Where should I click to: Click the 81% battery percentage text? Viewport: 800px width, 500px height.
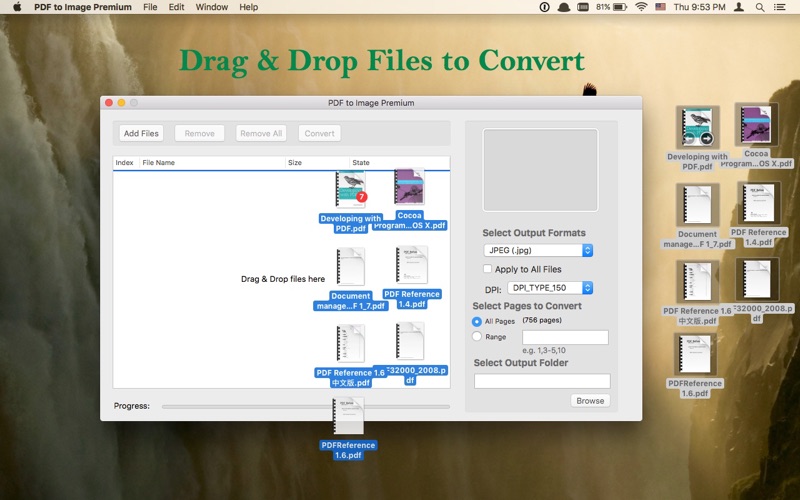(603, 7)
